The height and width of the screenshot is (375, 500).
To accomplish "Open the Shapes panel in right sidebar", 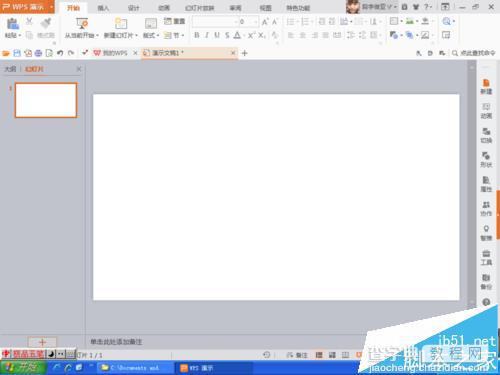I will click(x=486, y=160).
